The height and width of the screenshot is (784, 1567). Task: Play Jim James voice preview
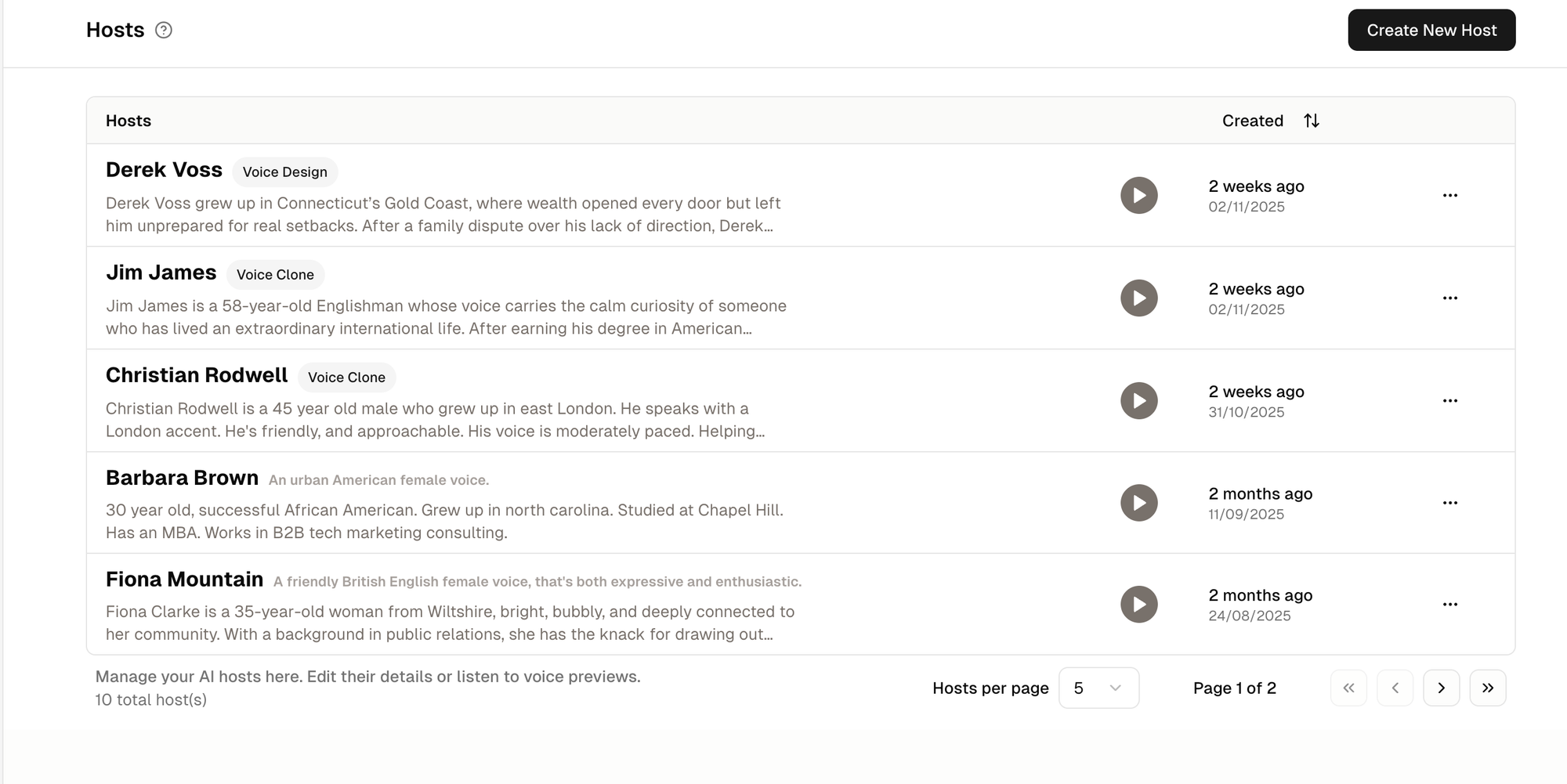click(x=1138, y=298)
